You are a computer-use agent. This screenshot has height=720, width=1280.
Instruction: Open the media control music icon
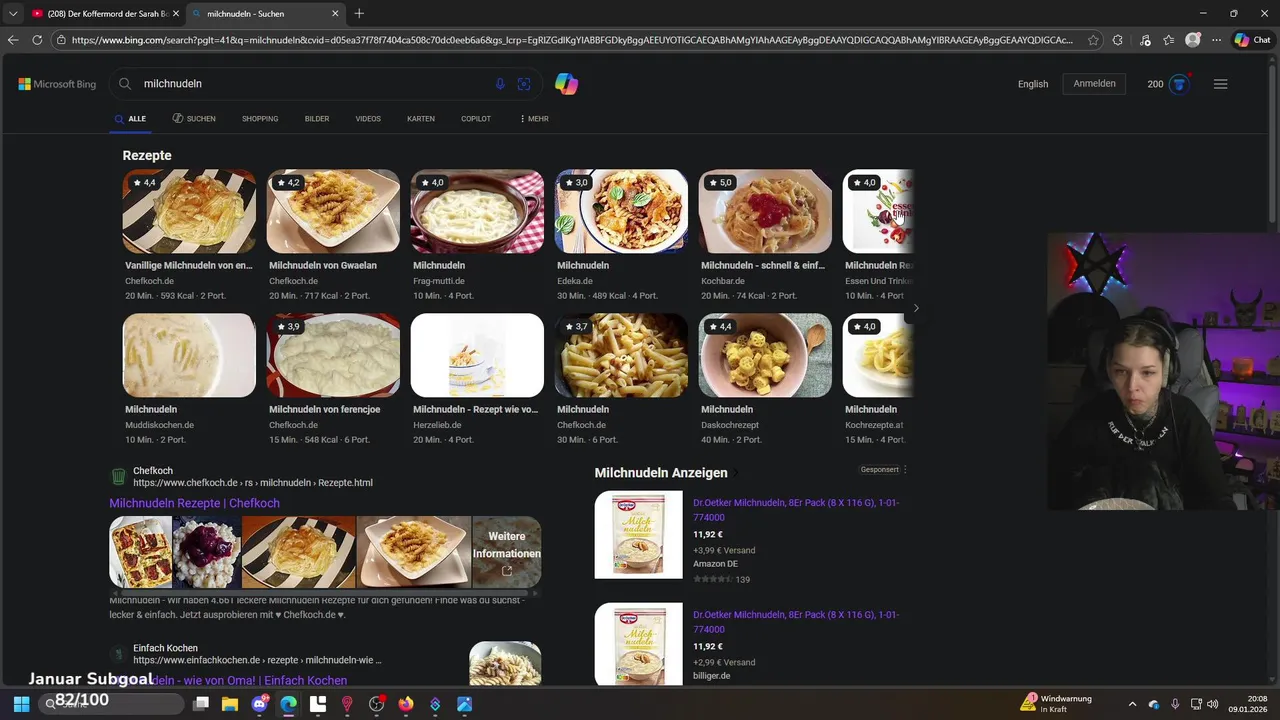[x=1144, y=40]
